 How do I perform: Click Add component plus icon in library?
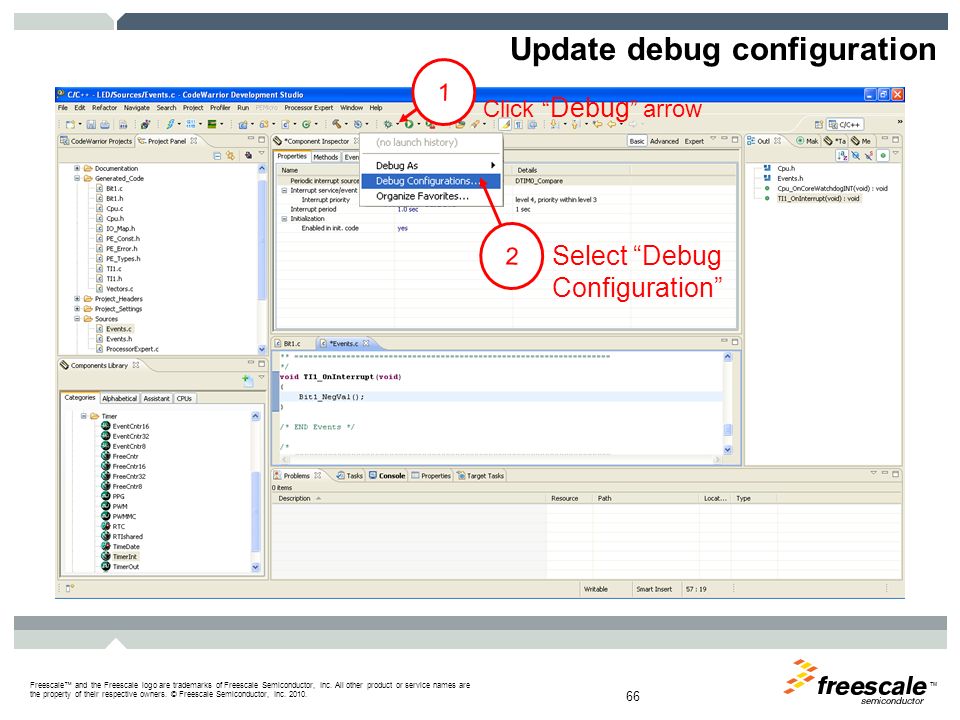[x=246, y=380]
